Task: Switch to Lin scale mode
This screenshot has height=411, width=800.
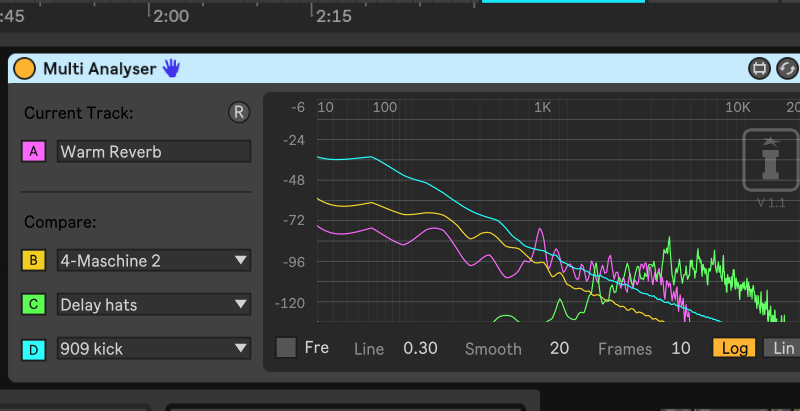Action: (x=782, y=348)
